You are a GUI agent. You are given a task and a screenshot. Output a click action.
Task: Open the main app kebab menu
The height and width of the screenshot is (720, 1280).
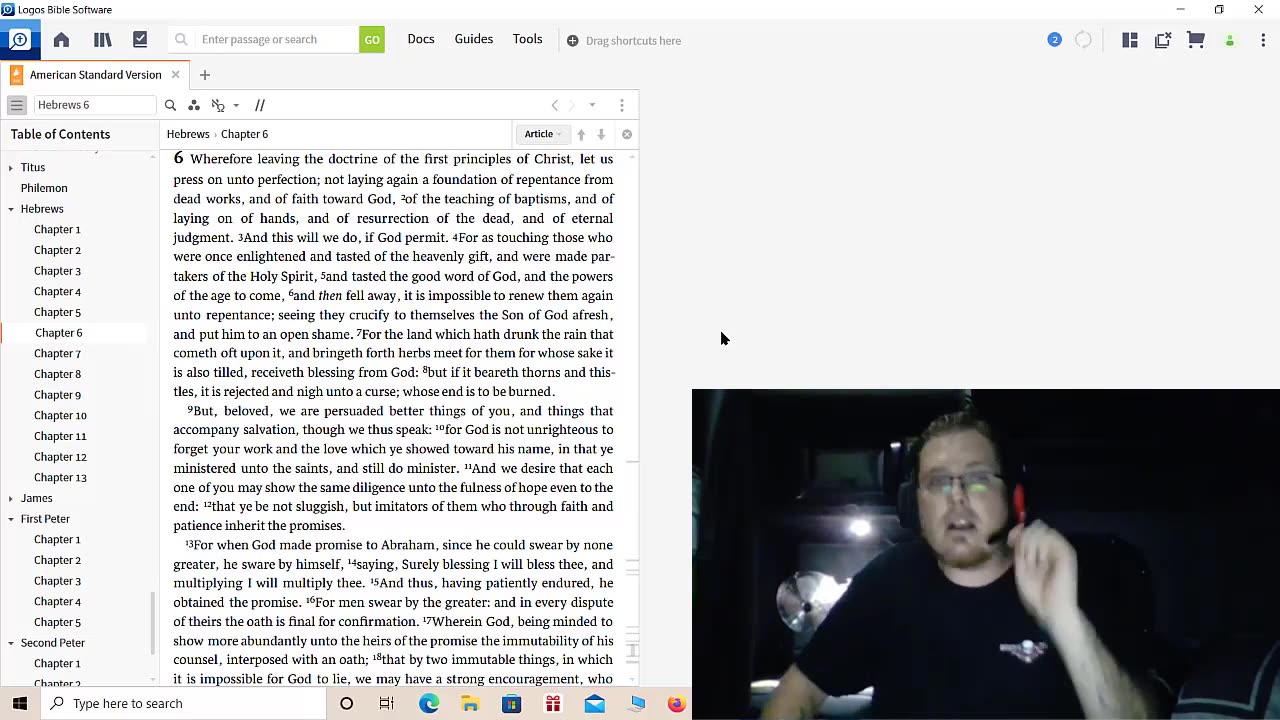coord(1263,40)
